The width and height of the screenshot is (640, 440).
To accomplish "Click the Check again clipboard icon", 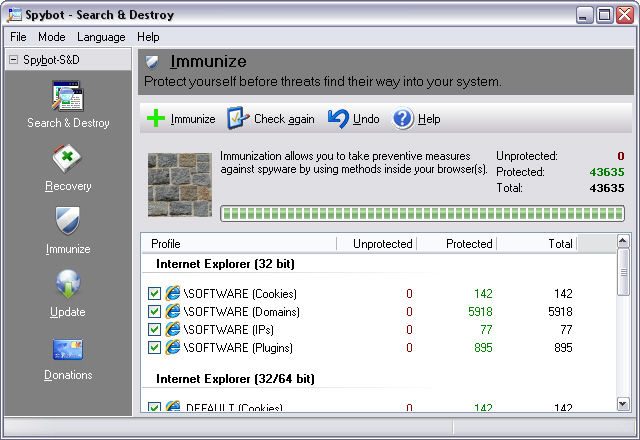I will (x=238, y=118).
